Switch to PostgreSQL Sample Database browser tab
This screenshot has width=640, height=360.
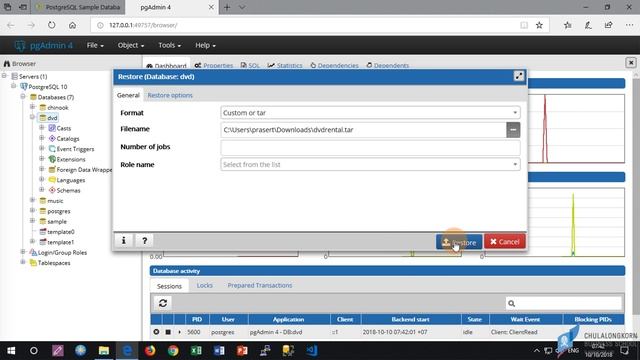78,7
